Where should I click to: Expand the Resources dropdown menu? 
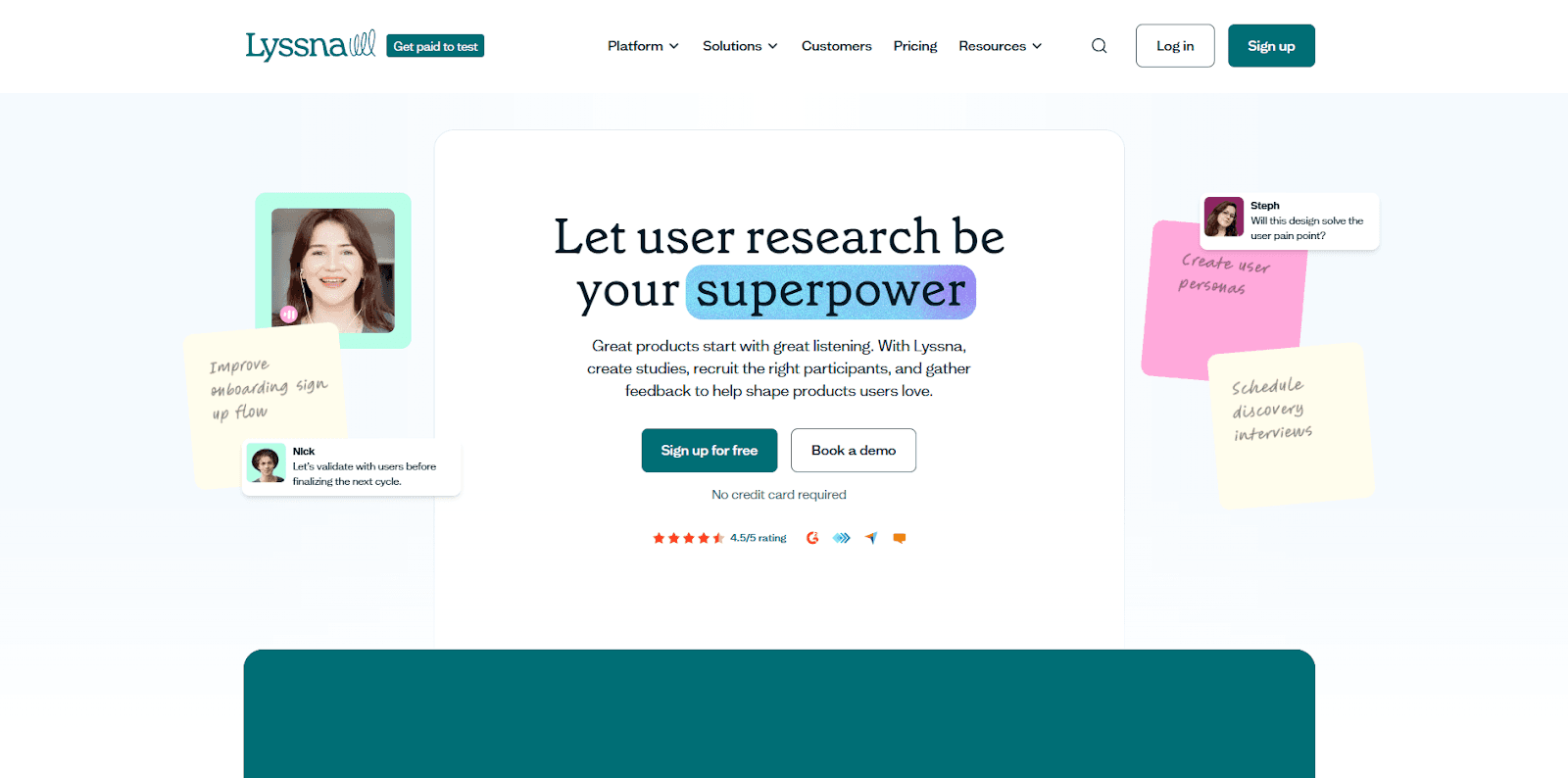point(1001,46)
